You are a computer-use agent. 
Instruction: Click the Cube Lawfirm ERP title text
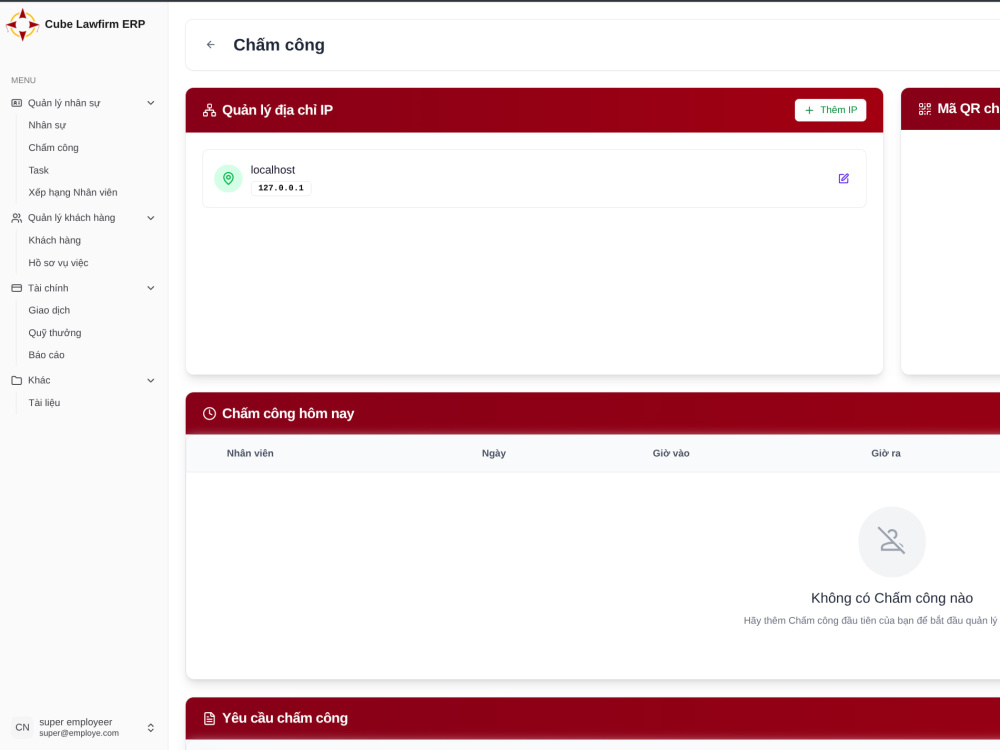click(95, 24)
